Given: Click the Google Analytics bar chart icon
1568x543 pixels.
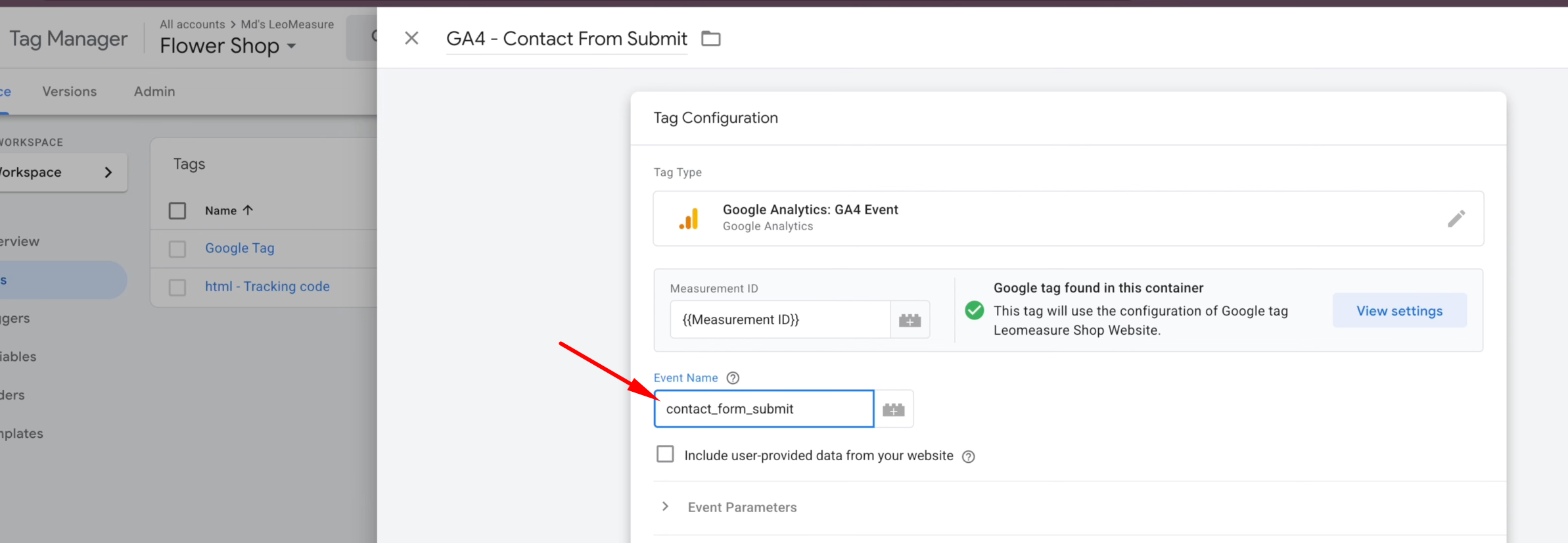Looking at the screenshot, I should tap(688, 219).
